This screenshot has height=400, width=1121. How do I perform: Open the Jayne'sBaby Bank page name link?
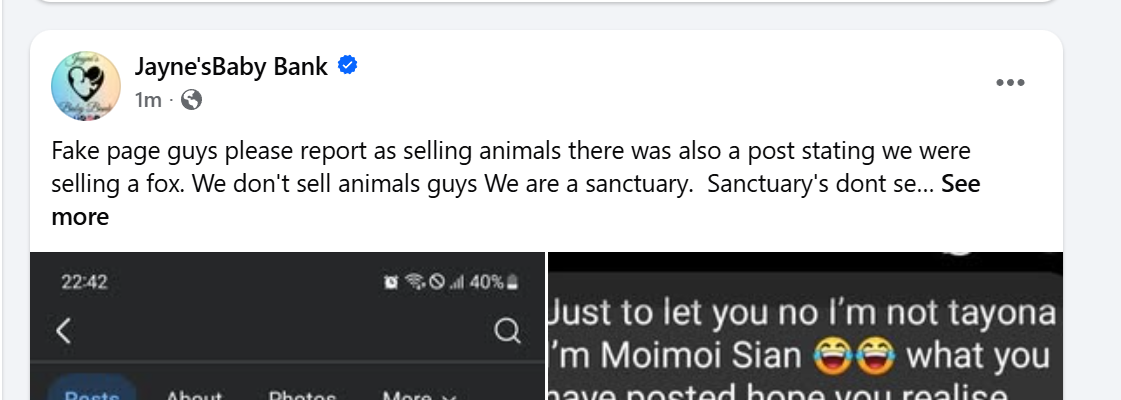click(x=231, y=67)
